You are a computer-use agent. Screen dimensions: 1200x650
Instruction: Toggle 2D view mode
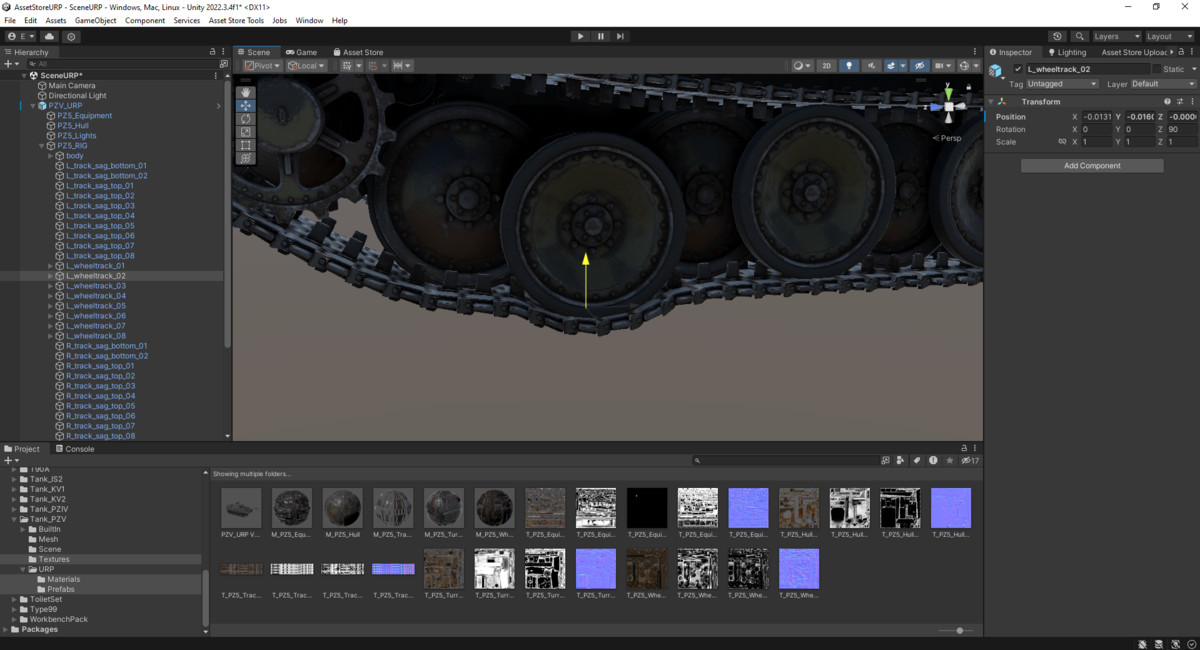(827, 66)
